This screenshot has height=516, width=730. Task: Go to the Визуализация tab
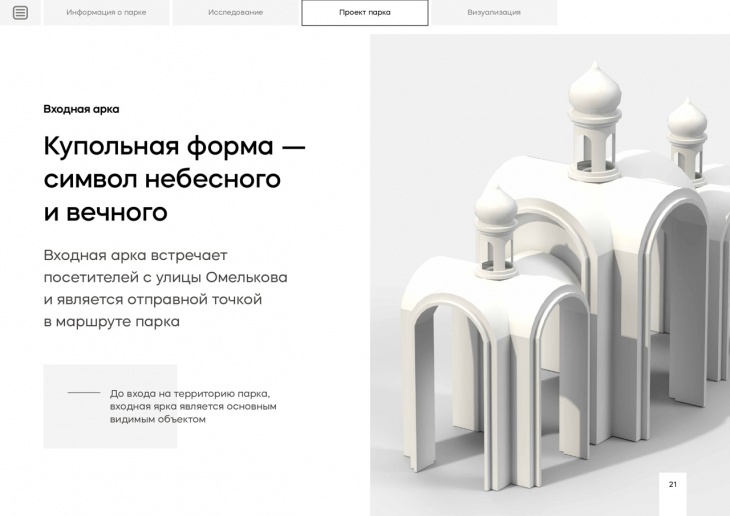[494, 13]
